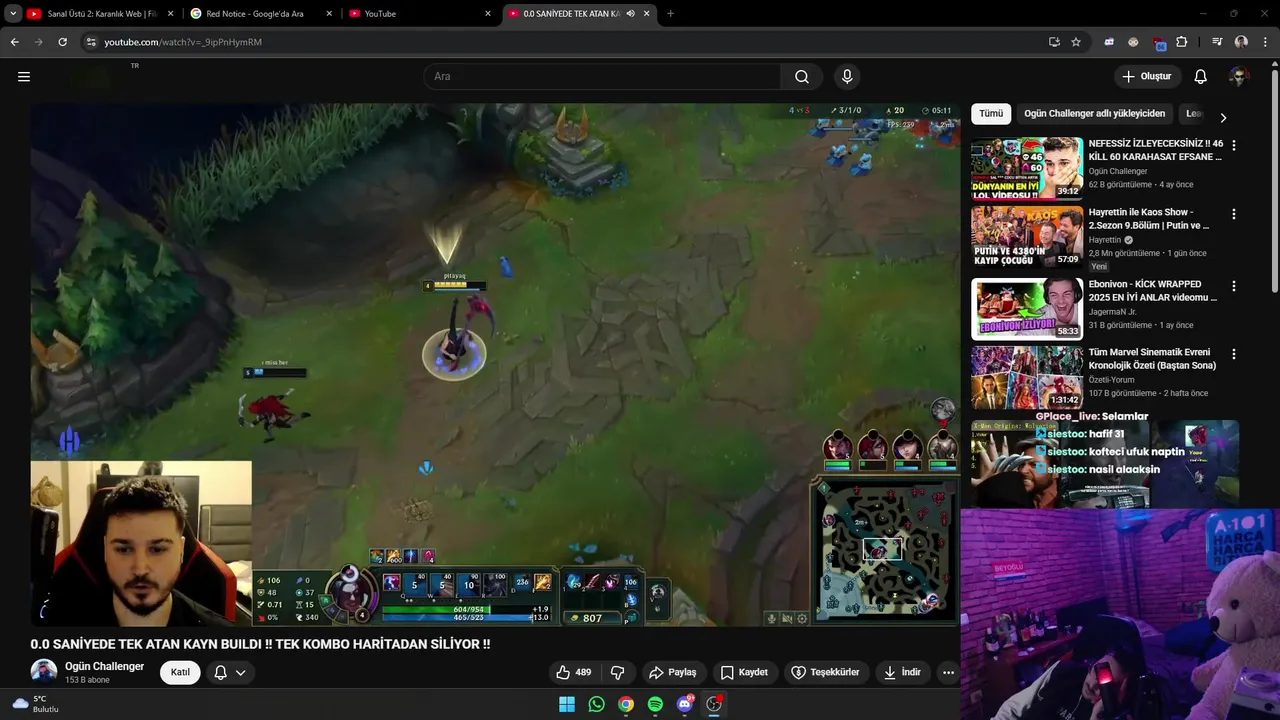Open Discord from the taskbar
The width and height of the screenshot is (1280, 720).
[685, 704]
